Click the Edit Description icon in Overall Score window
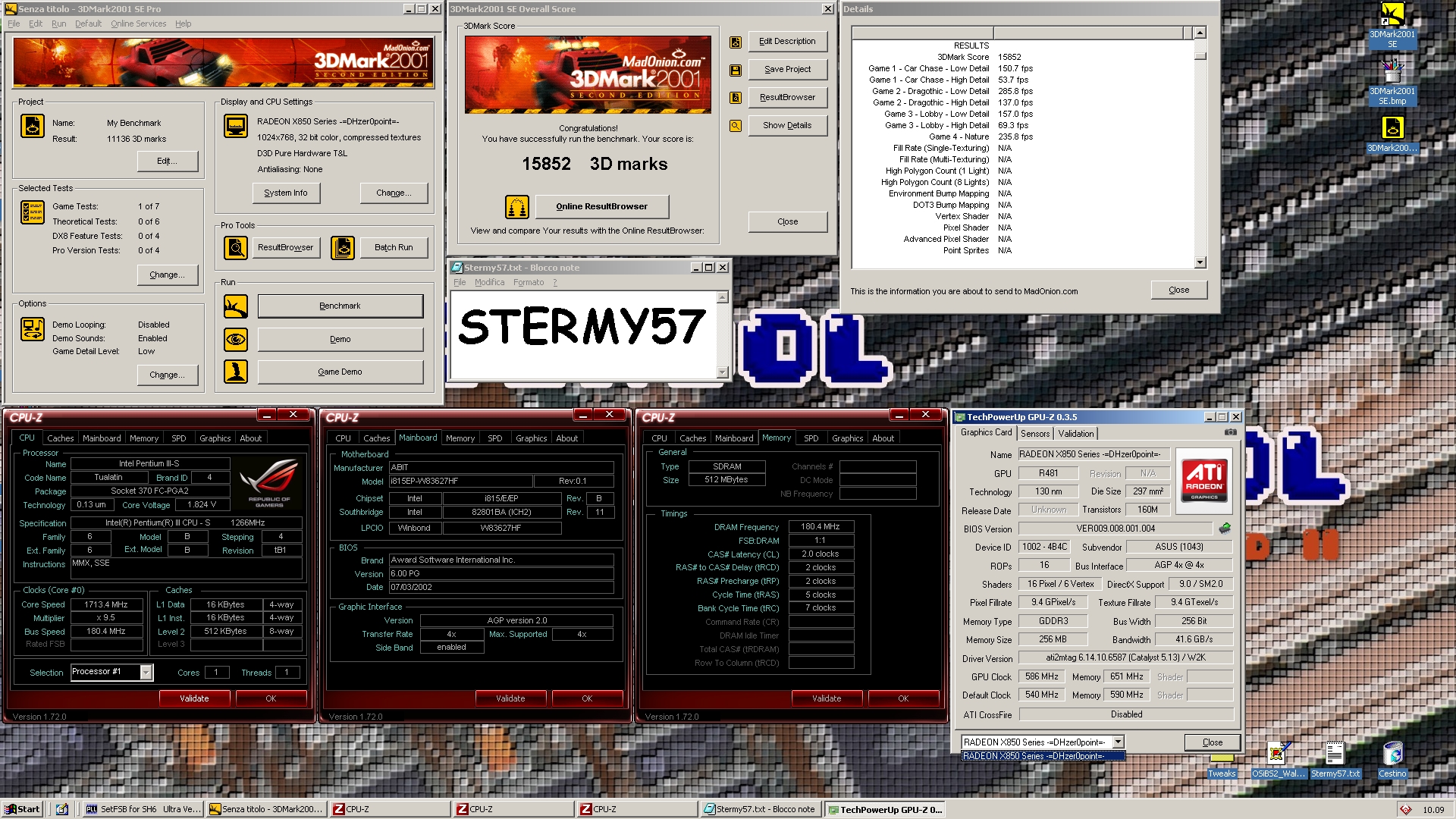 click(736, 42)
